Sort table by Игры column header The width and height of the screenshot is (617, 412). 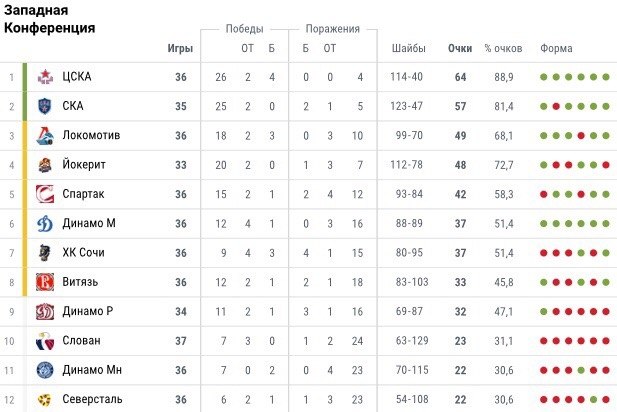180,48
